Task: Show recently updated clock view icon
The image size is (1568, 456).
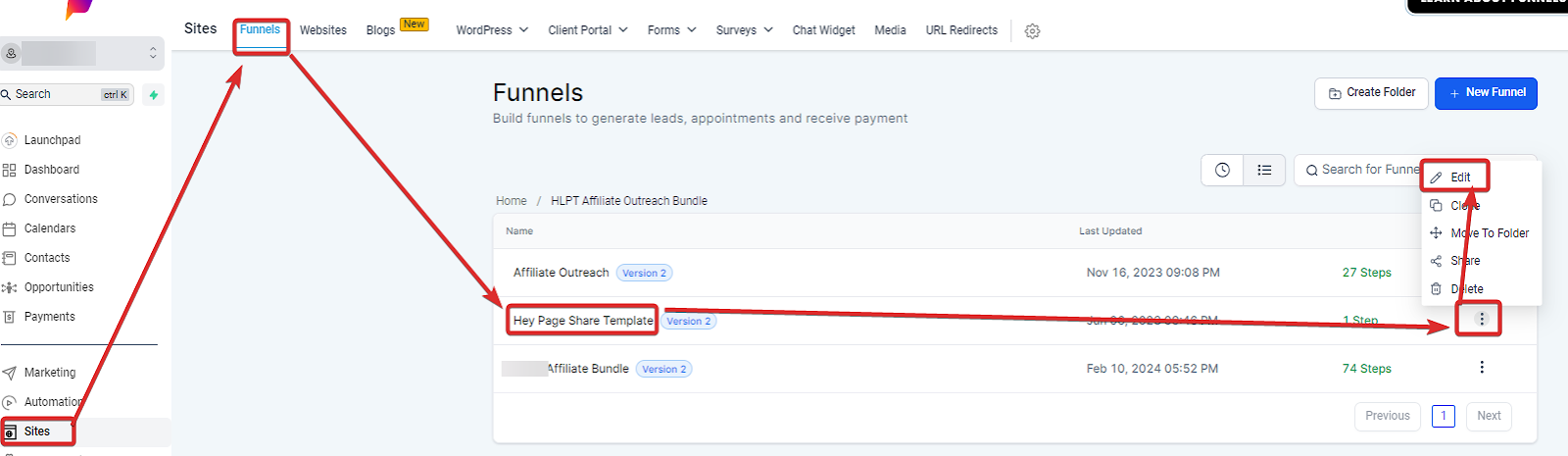Action: [1222, 170]
